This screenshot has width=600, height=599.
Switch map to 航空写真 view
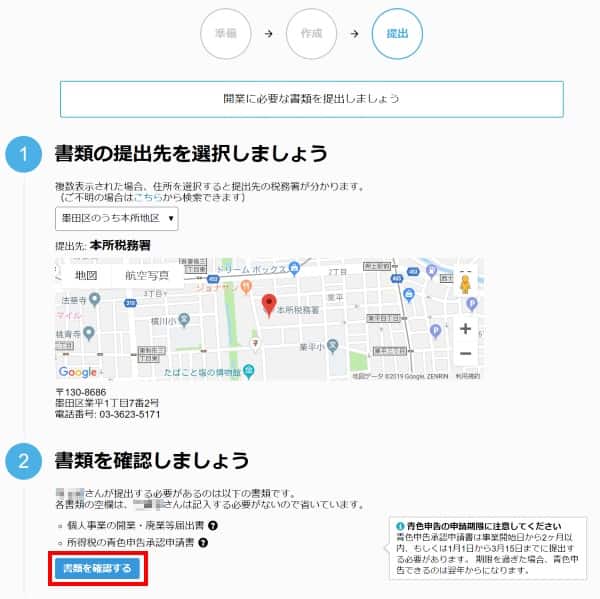(147, 275)
